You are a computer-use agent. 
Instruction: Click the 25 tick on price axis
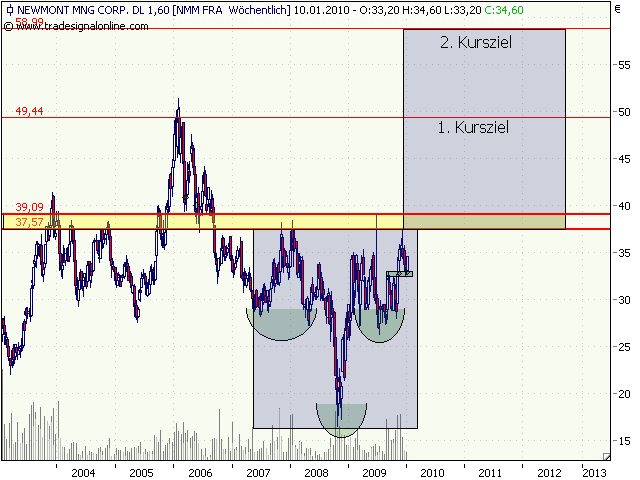click(x=624, y=347)
